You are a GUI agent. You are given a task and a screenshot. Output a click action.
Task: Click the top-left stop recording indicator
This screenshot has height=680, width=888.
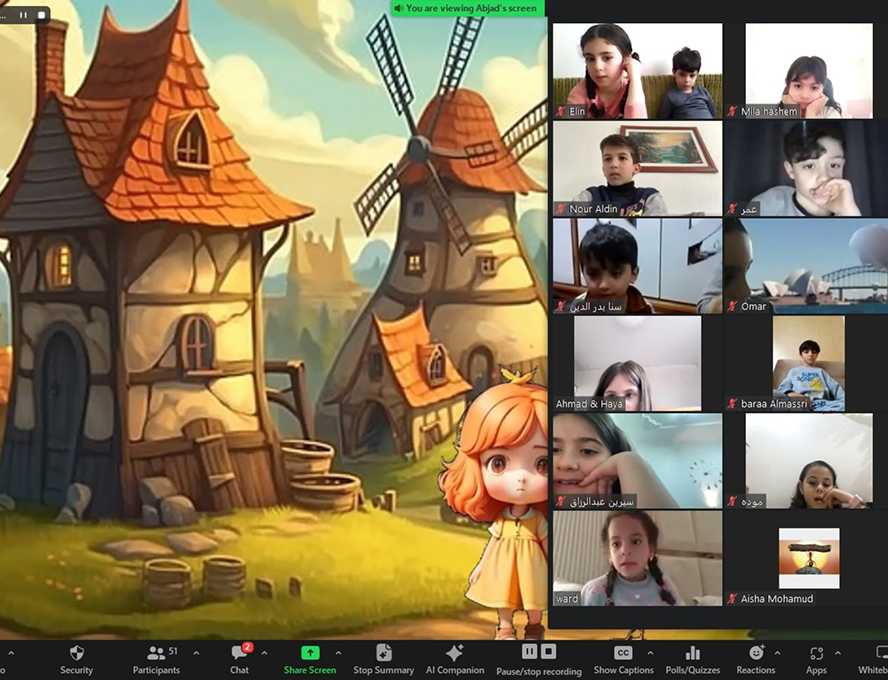[41, 15]
